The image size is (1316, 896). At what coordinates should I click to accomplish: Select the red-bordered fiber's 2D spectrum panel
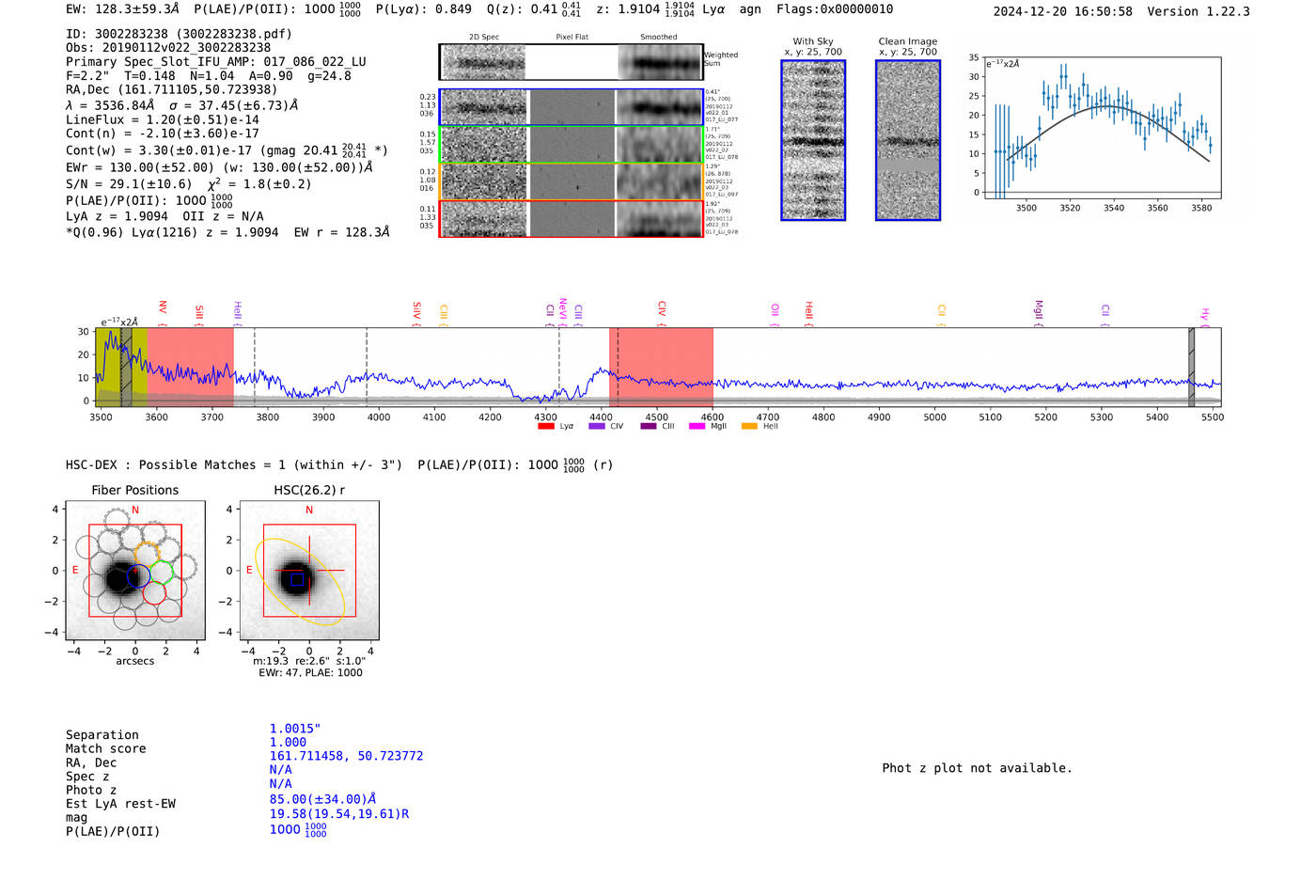484,219
